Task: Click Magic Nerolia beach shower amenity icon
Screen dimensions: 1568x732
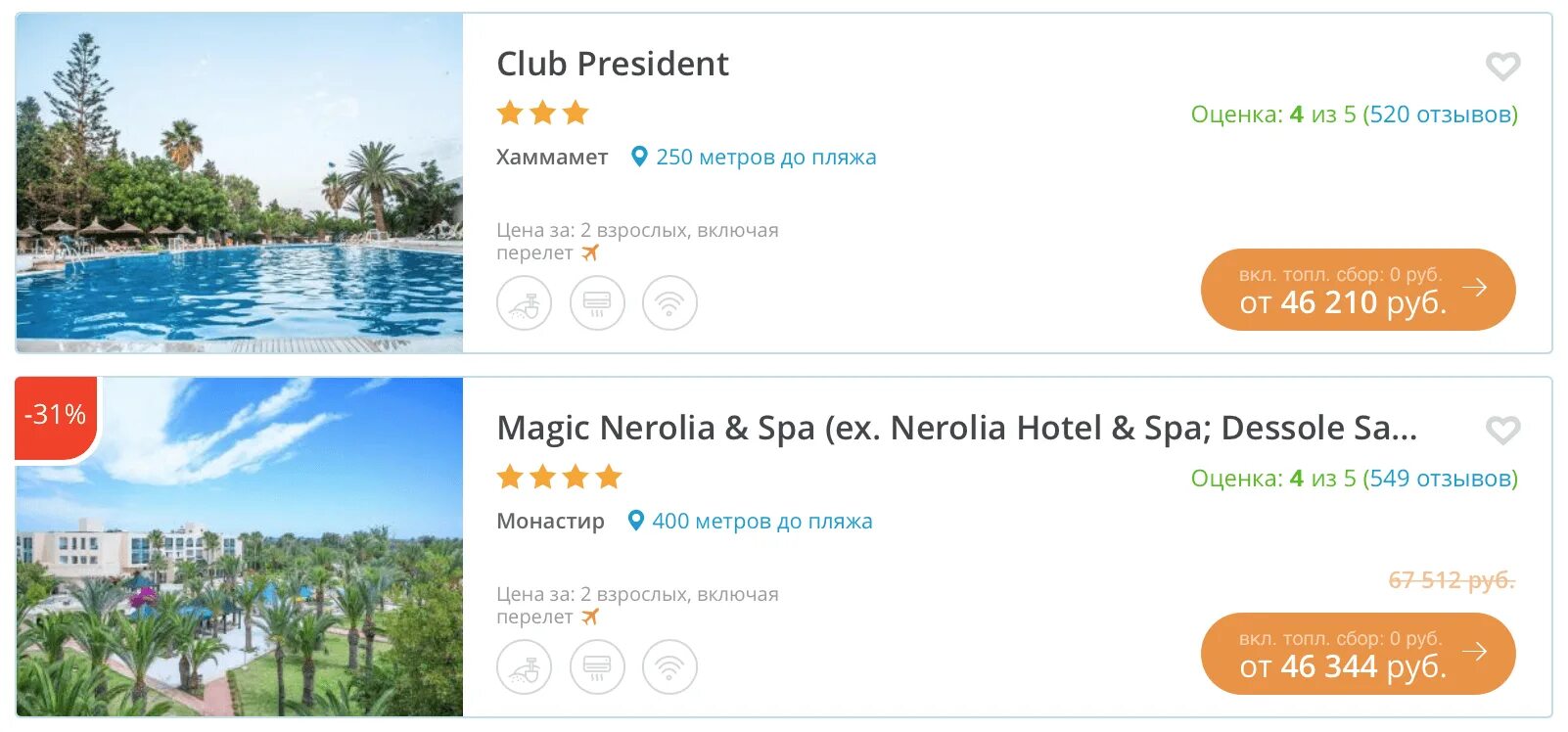Action: coord(525,667)
